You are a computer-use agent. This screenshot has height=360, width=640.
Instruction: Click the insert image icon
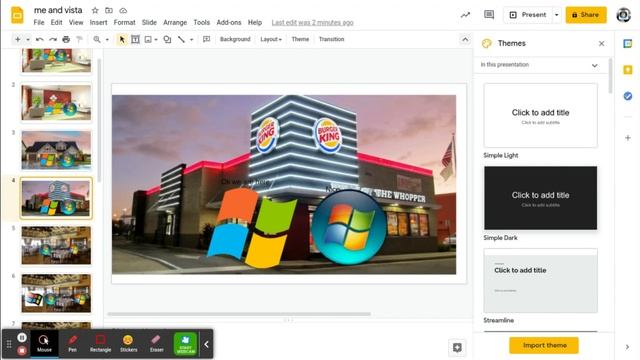pyautogui.click(x=148, y=39)
